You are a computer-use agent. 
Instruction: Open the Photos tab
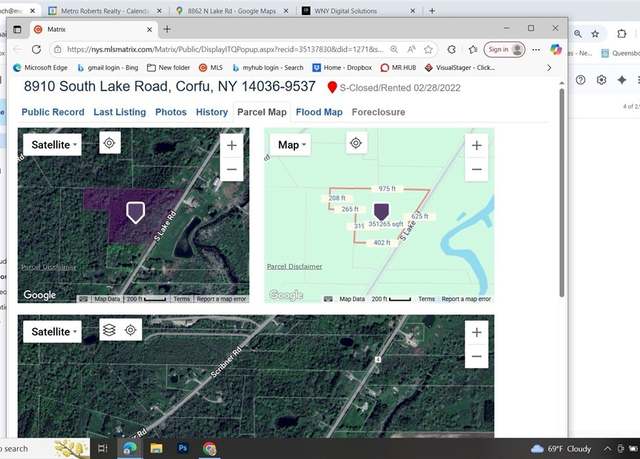pyautogui.click(x=171, y=112)
